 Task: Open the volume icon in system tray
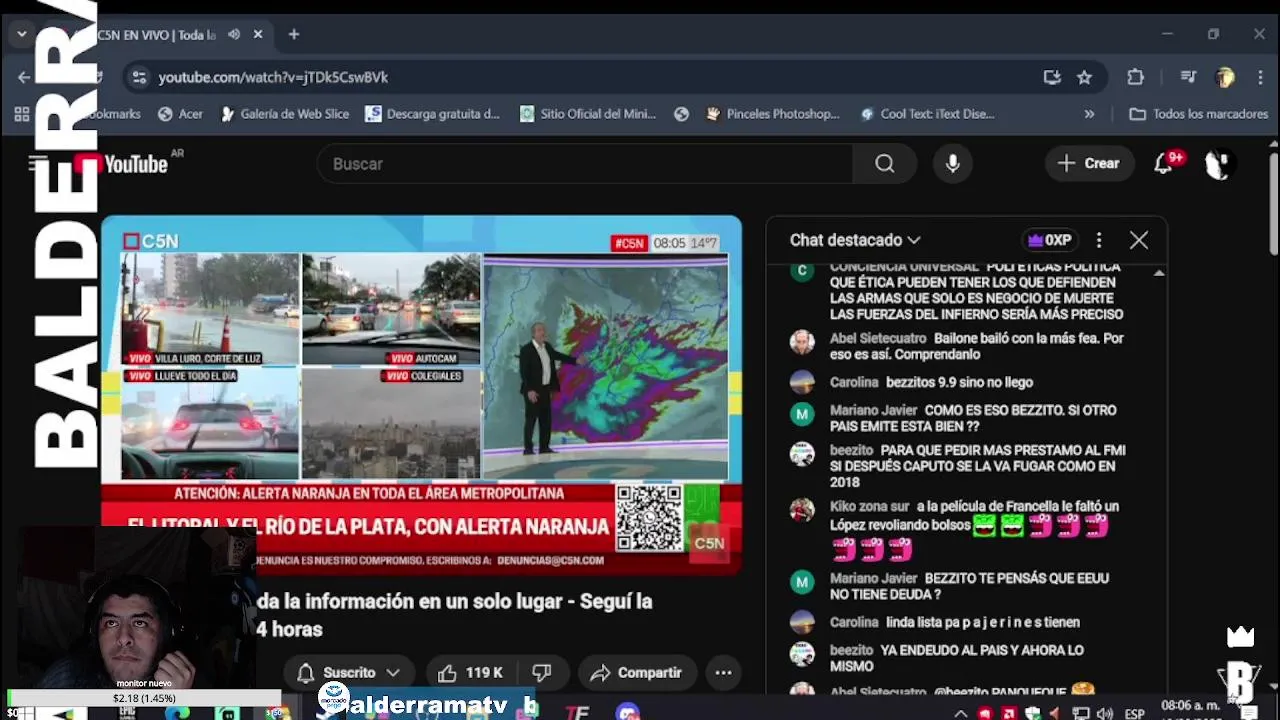click(1105, 713)
